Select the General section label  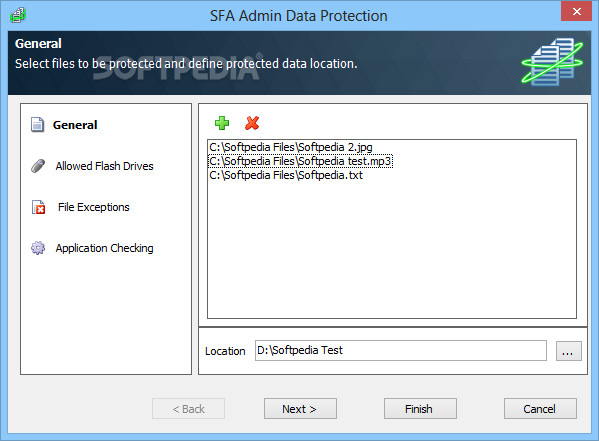(x=75, y=125)
